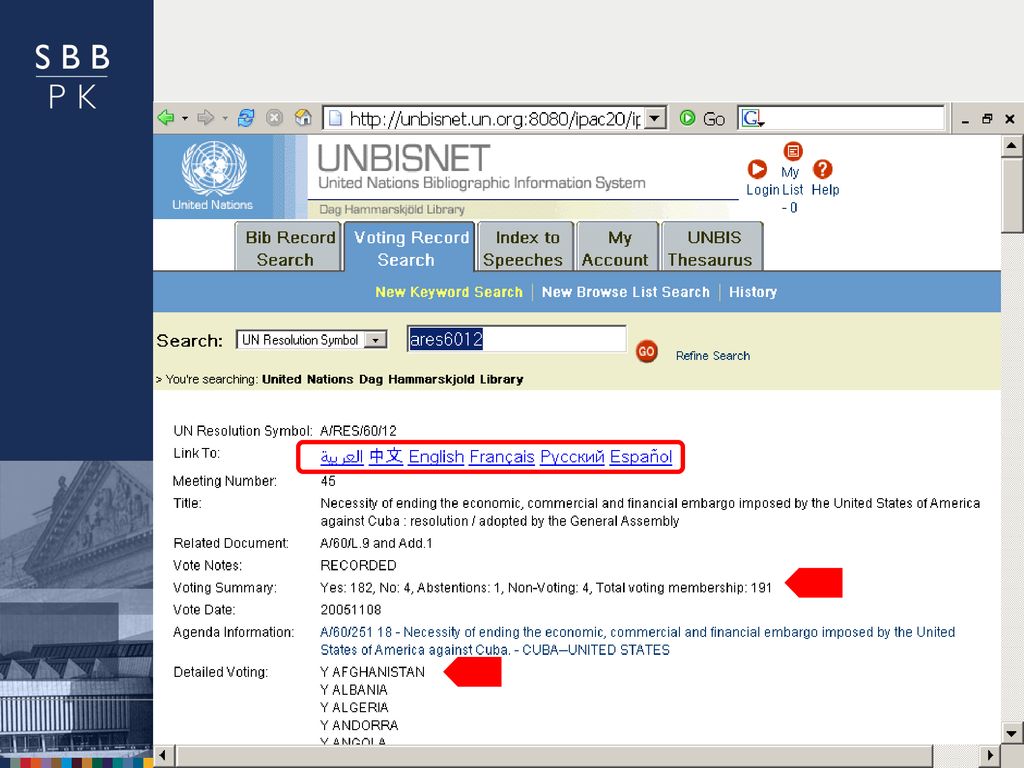Select the Voting Record Search tab
1024x768 pixels.
point(409,248)
